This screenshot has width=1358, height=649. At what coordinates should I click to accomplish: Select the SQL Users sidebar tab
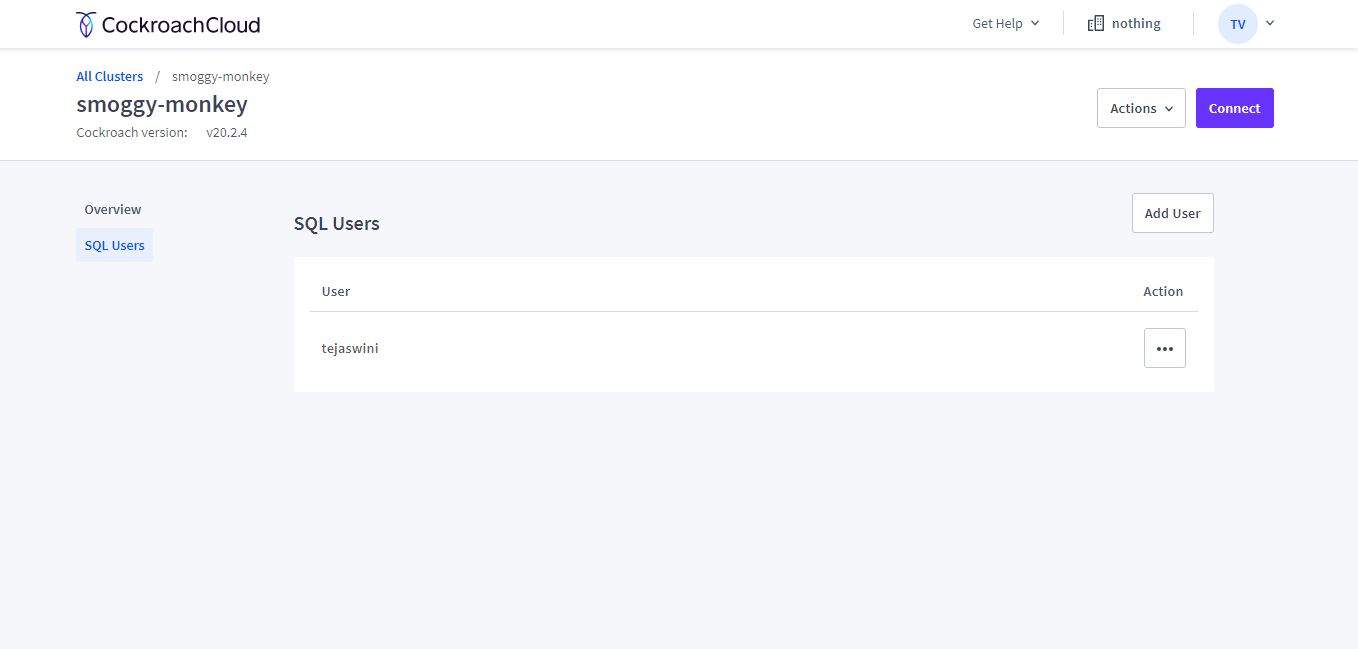114,245
